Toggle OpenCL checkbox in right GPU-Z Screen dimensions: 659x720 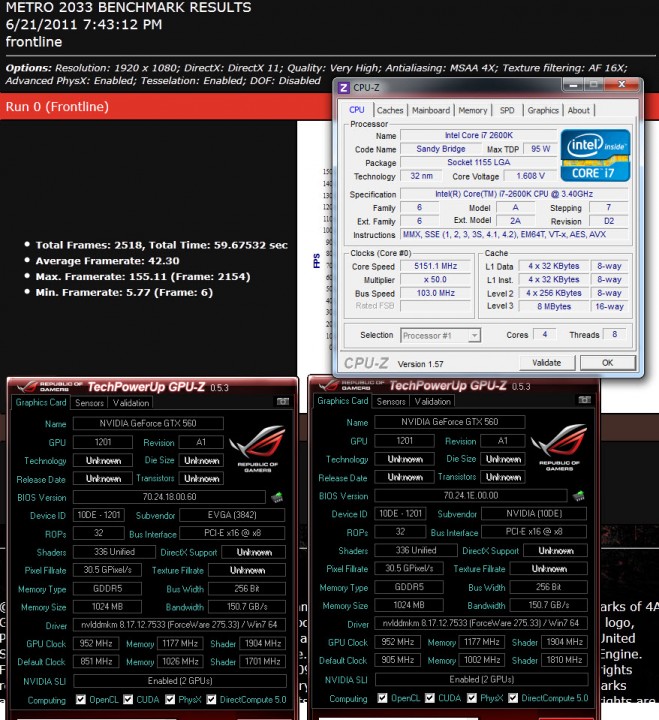(382, 698)
